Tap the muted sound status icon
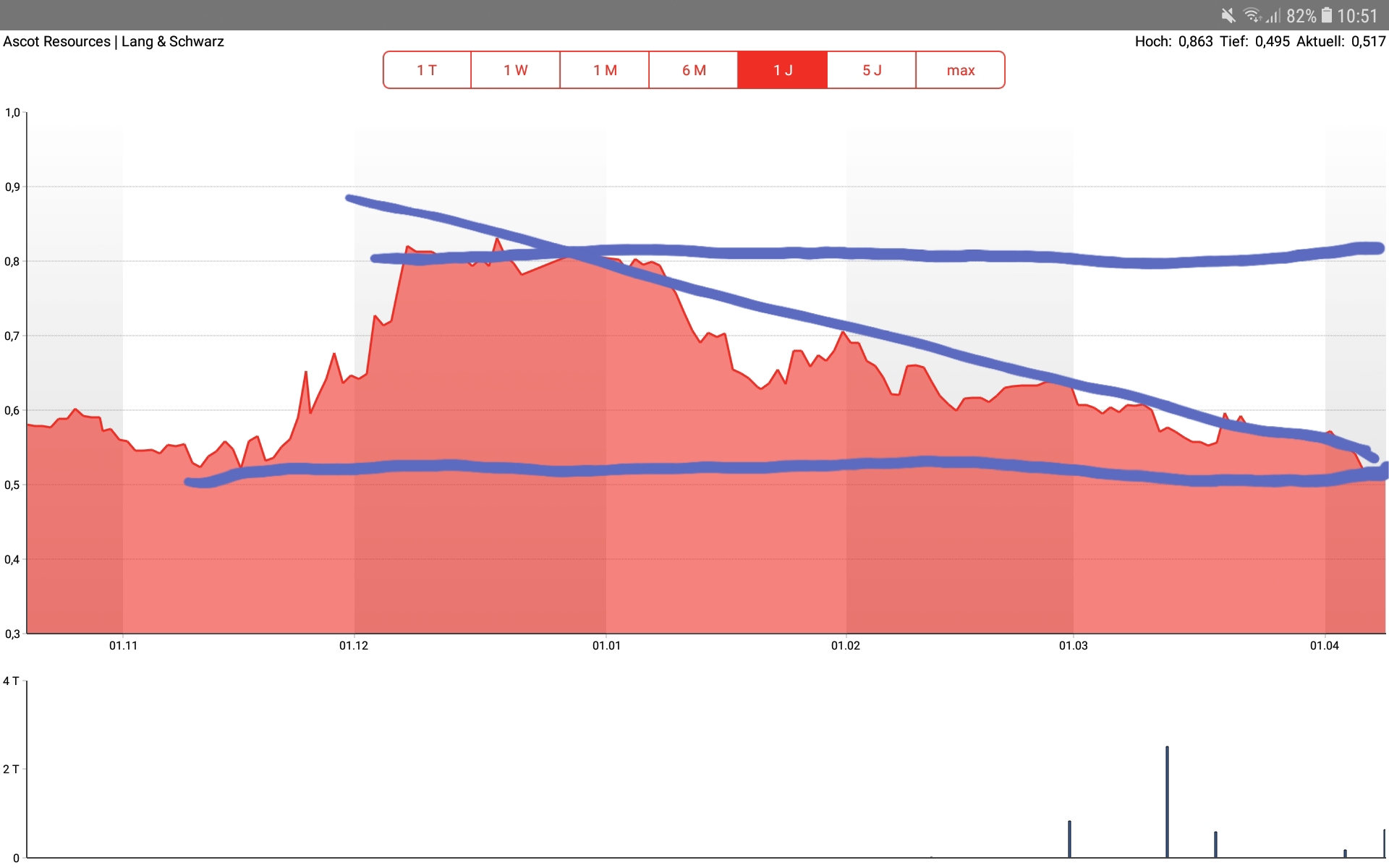 [1228, 15]
